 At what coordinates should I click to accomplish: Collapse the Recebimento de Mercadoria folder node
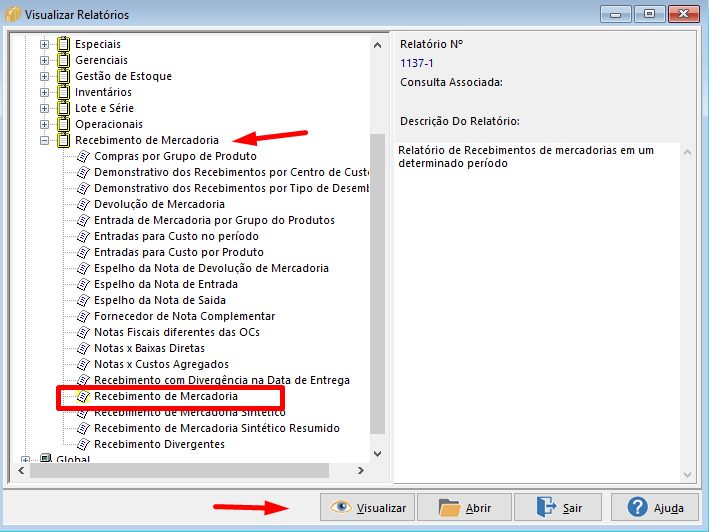tap(44, 141)
